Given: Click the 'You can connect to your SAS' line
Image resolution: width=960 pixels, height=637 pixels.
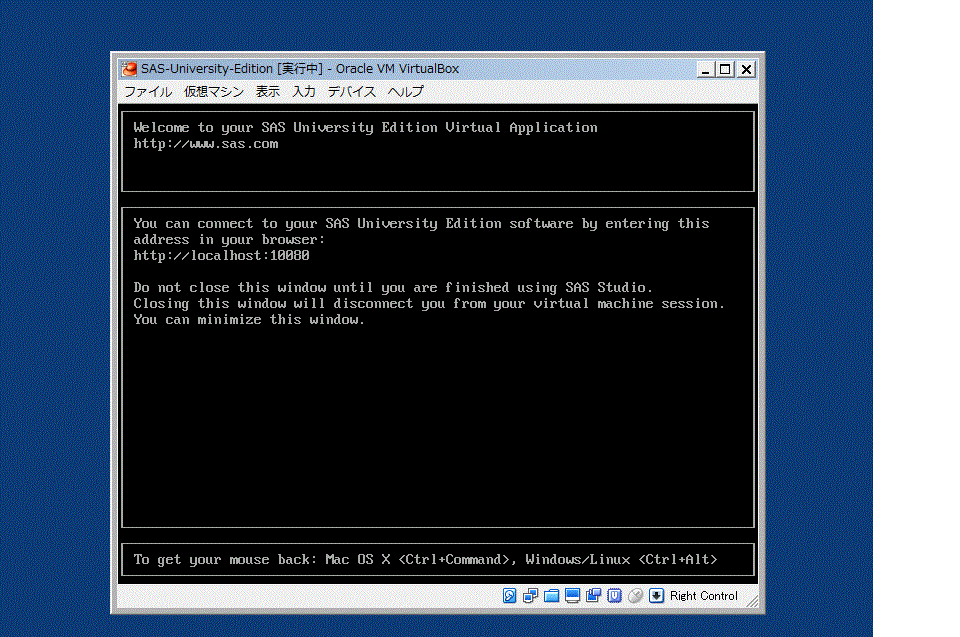Looking at the screenshot, I should pyautogui.click(x=421, y=224).
